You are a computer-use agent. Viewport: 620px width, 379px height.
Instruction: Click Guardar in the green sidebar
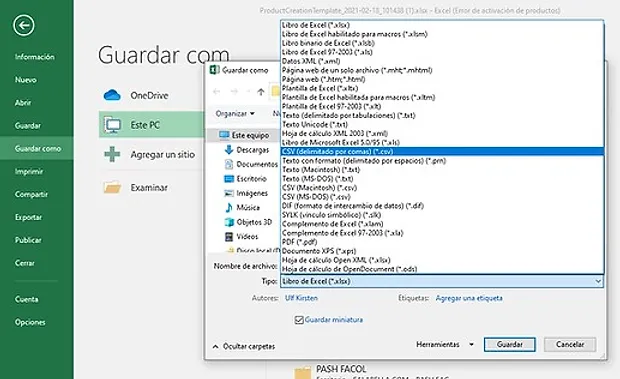click(x=28, y=126)
